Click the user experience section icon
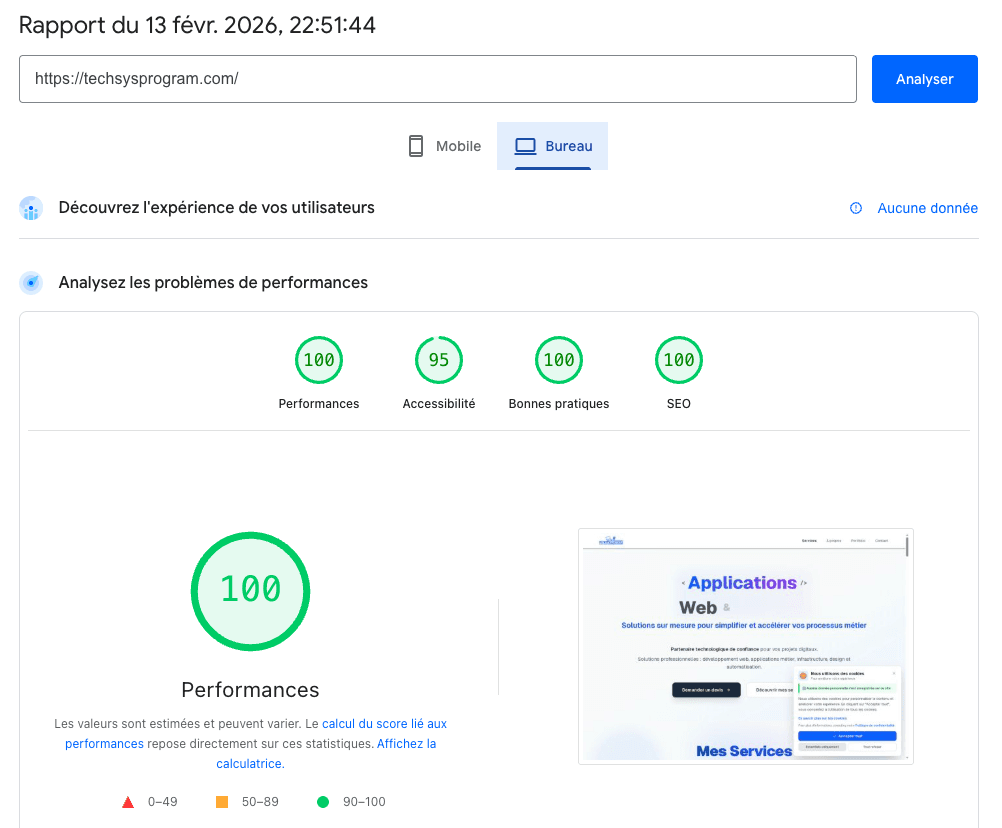This screenshot has height=828, width=1002. click(31, 208)
